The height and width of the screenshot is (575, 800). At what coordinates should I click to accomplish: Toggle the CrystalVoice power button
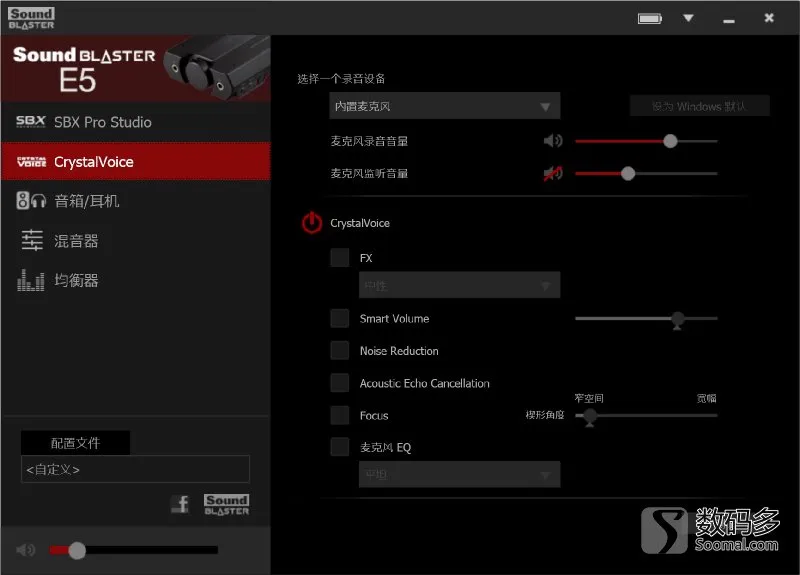point(312,223)
